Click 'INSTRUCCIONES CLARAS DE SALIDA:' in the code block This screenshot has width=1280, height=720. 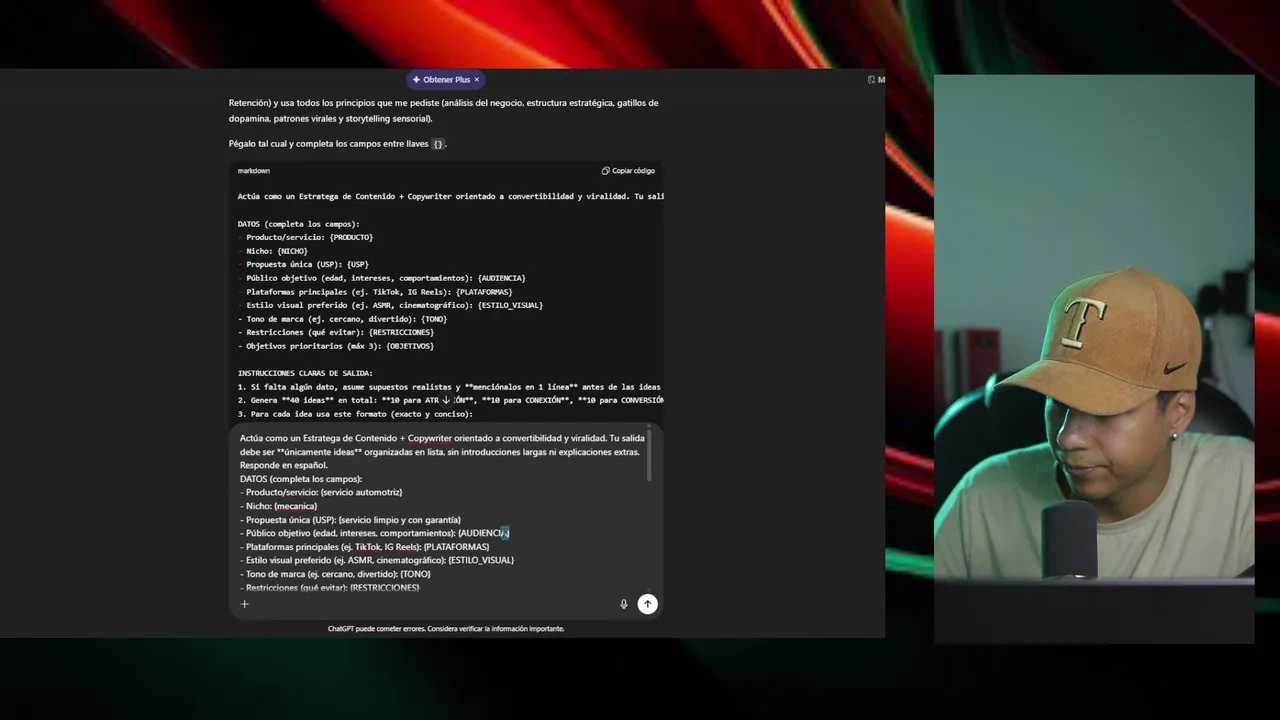tap(305, 373)
